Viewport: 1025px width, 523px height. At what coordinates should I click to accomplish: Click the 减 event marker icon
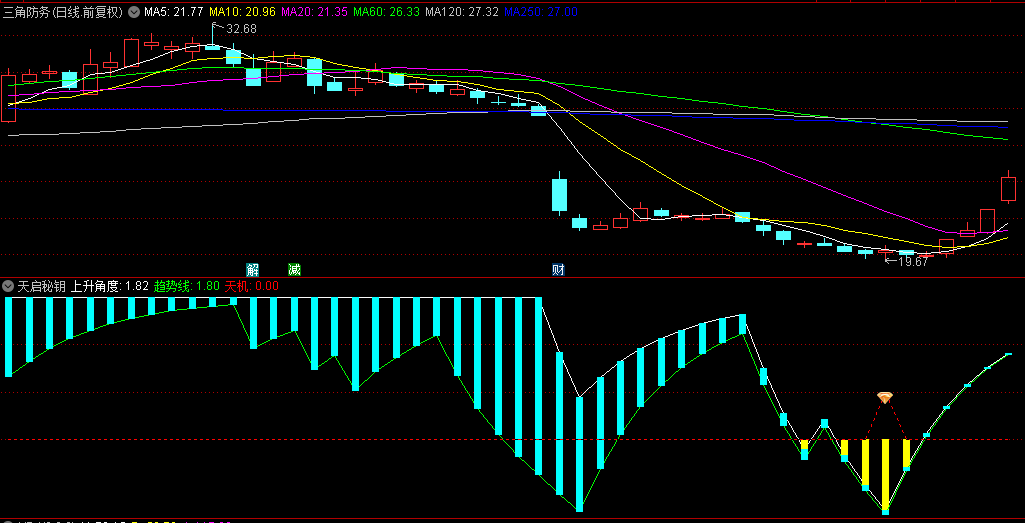pos(294,269)
